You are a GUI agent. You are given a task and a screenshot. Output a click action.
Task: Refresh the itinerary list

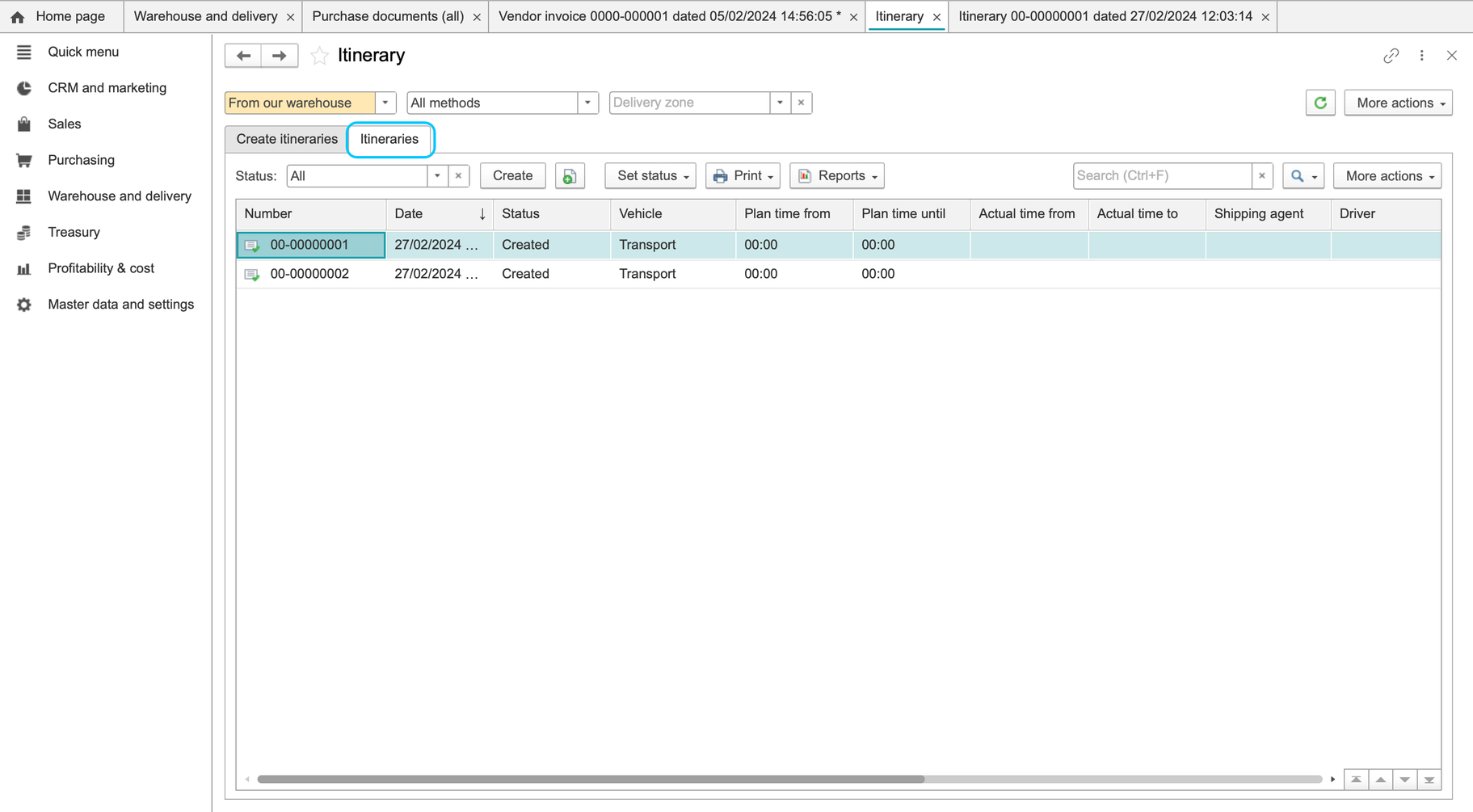pos(1320,103)
